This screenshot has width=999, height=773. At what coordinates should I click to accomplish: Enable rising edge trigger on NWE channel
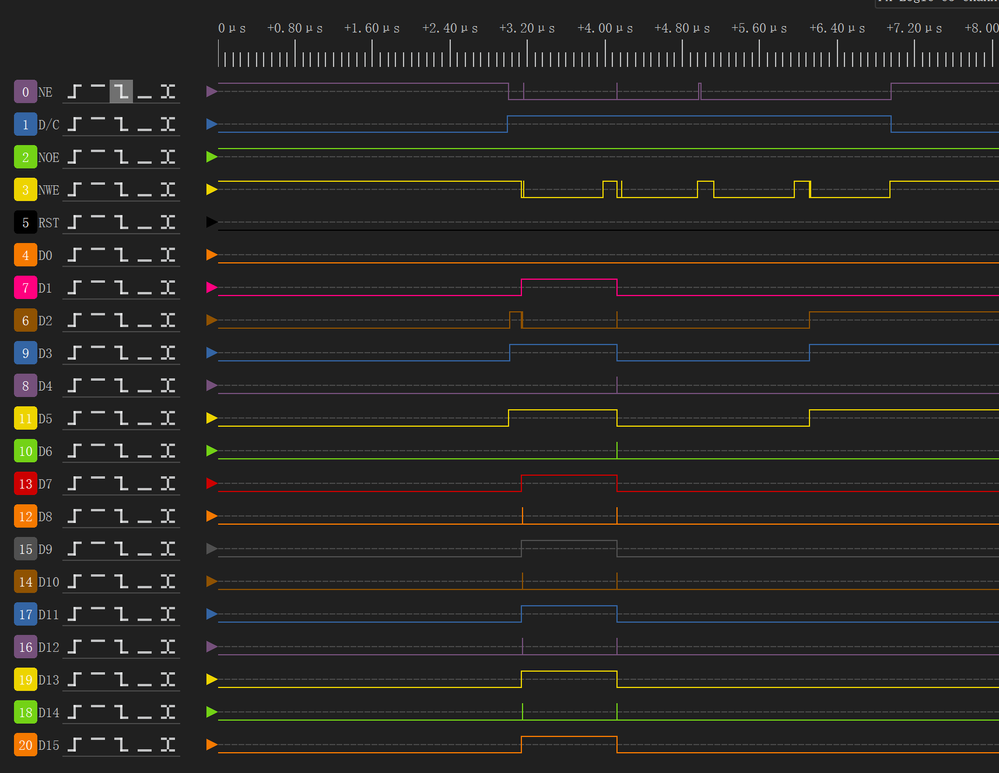[75, 189]
